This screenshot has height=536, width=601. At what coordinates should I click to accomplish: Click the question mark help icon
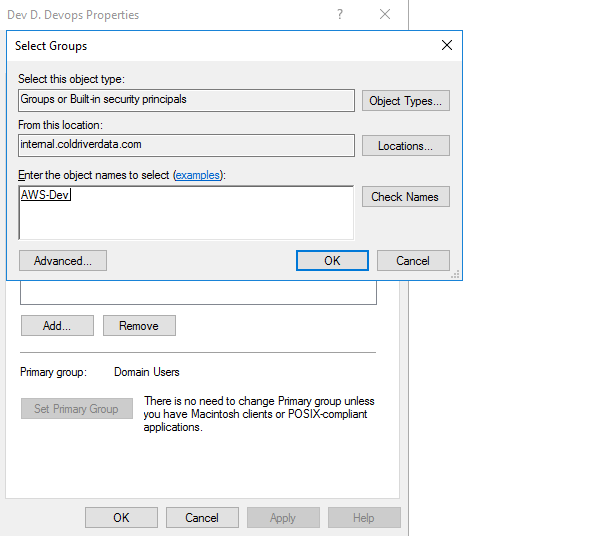tap(340, 15)
